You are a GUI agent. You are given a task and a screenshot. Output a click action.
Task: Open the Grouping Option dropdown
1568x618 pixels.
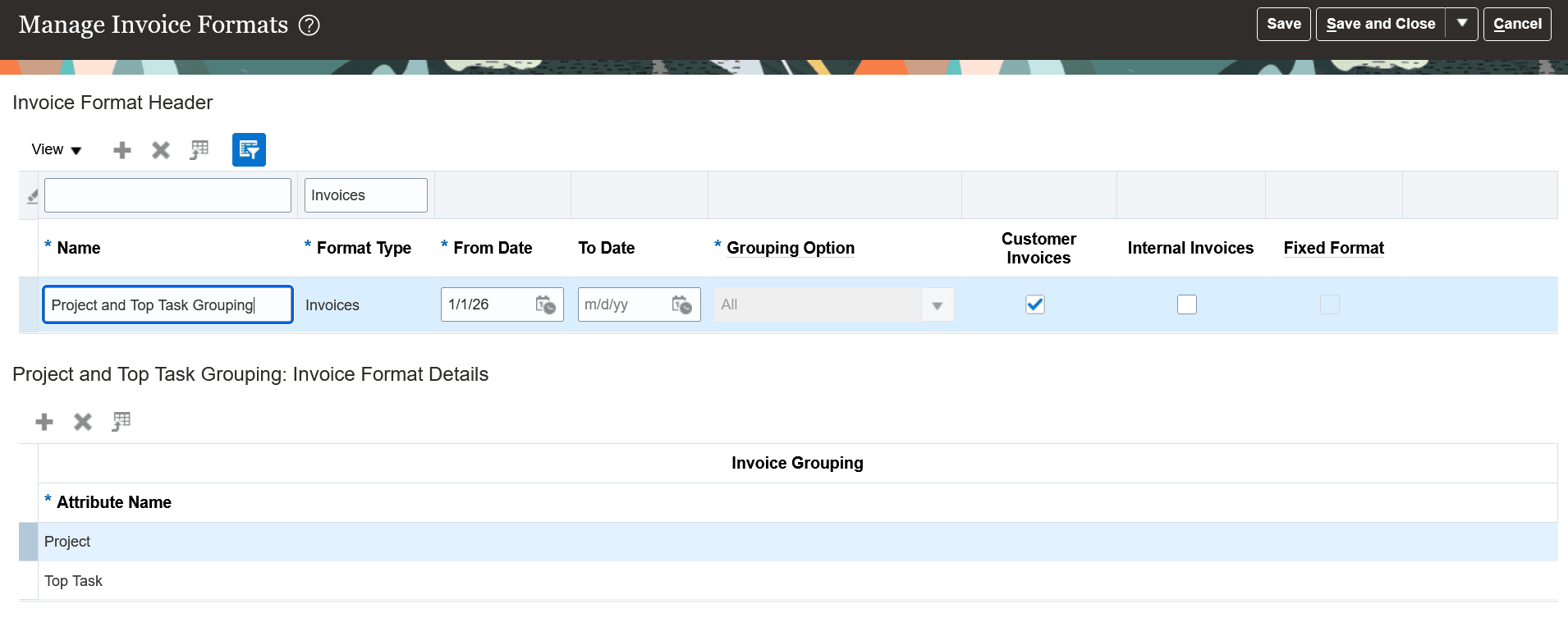point(938,305)
